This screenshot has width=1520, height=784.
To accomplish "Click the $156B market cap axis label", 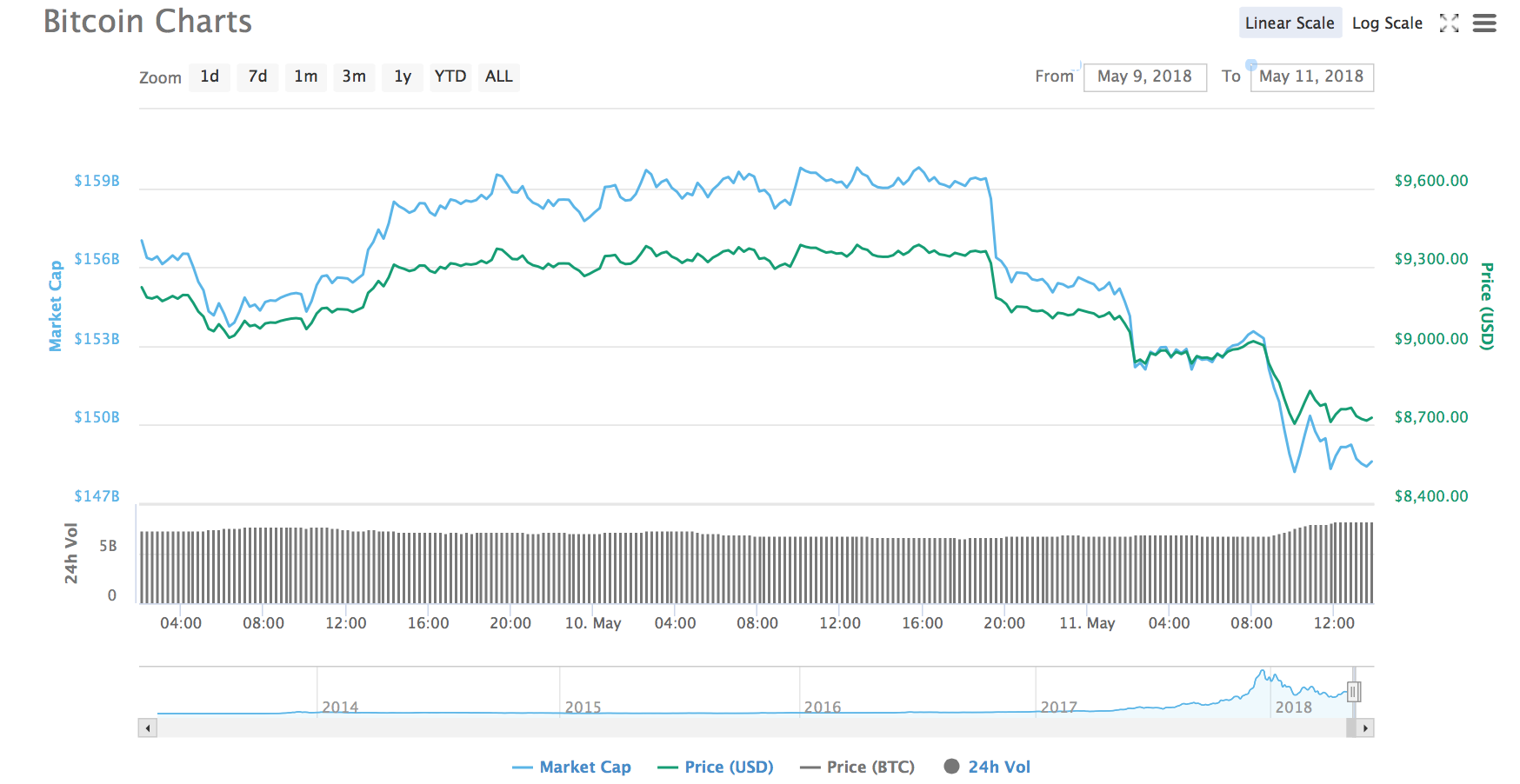I will (97, 259).
